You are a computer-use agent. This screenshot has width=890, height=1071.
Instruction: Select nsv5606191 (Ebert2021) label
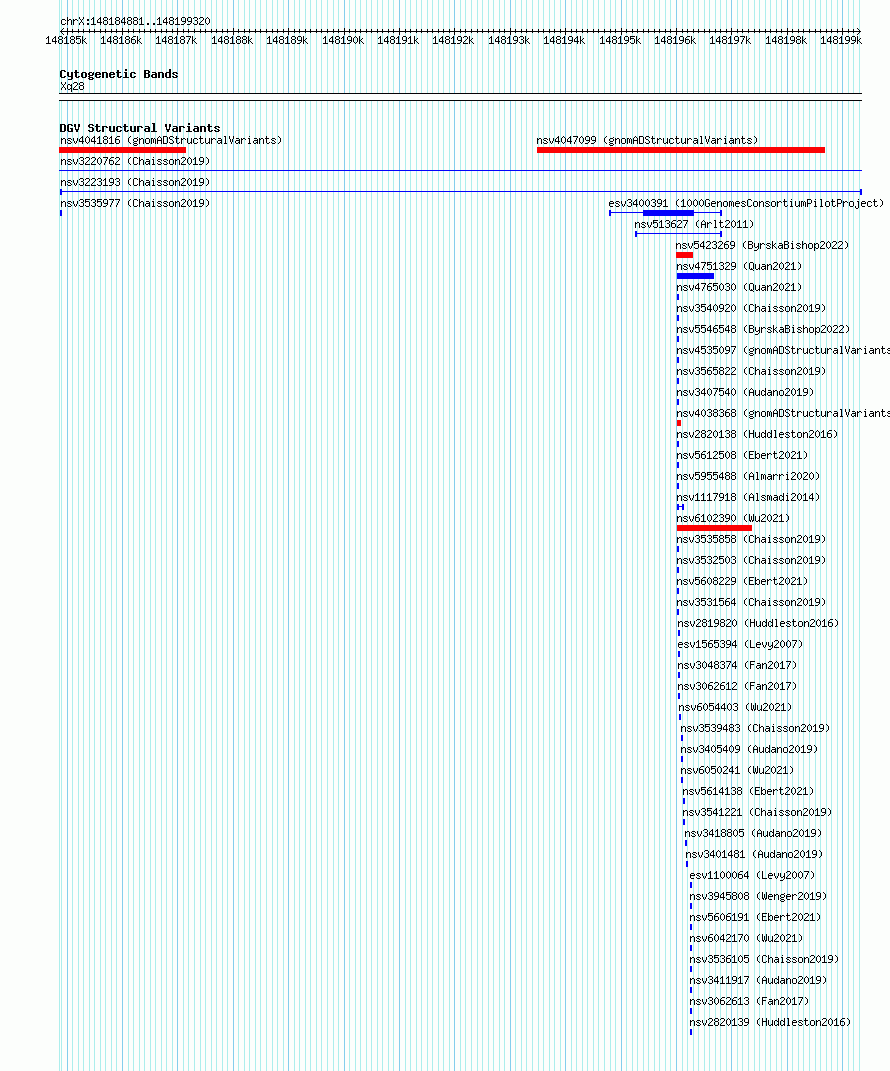[755, 917]
